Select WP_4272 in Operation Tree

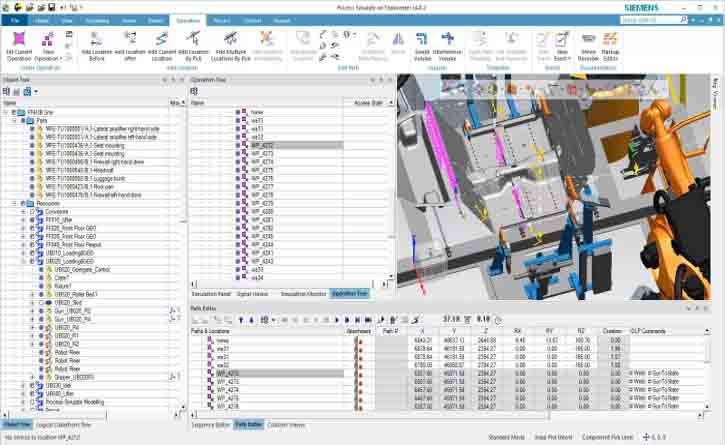coord(262,145)
